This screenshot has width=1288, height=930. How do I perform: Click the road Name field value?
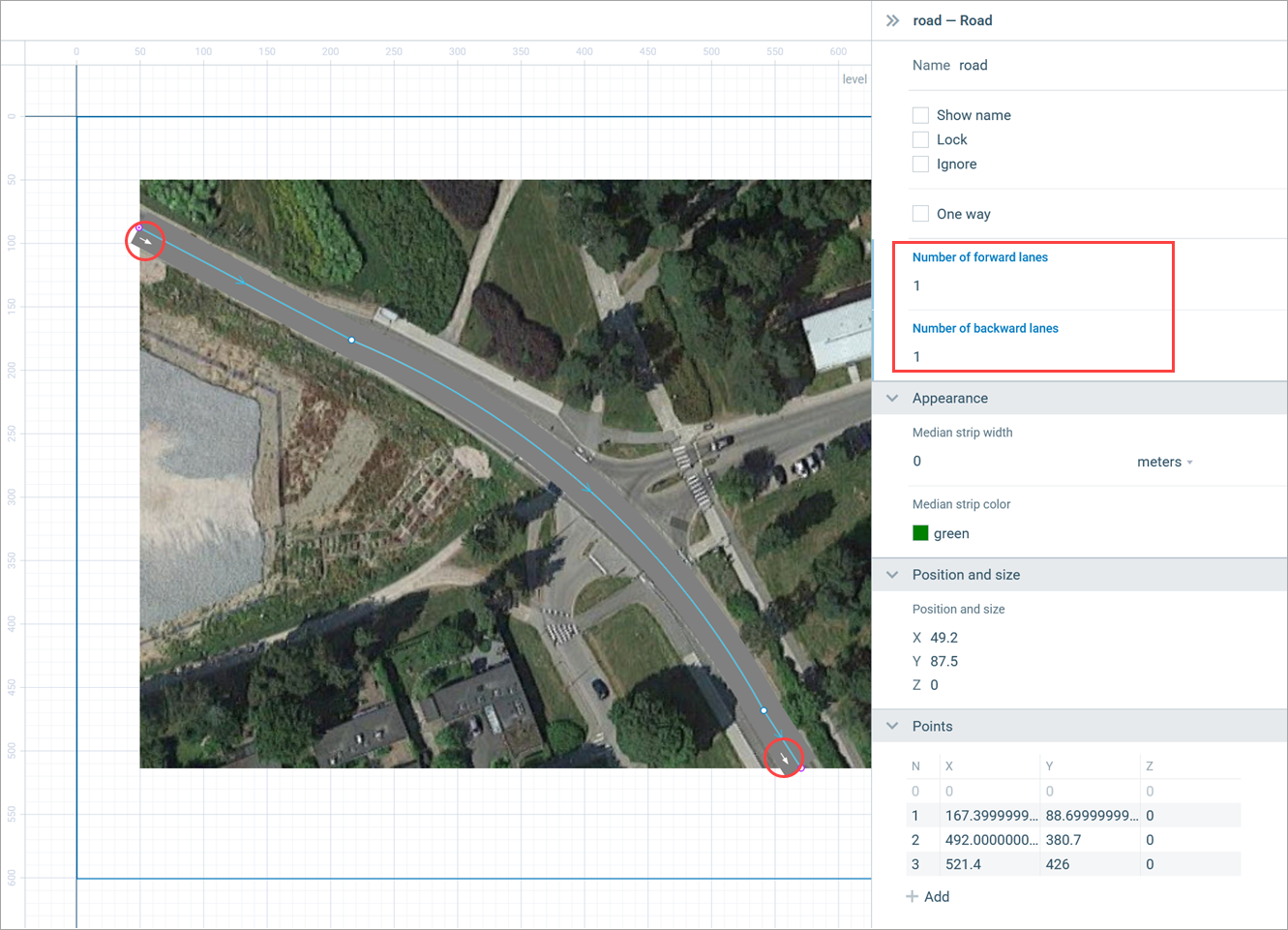pyautogui.click(x=973, y=66)
